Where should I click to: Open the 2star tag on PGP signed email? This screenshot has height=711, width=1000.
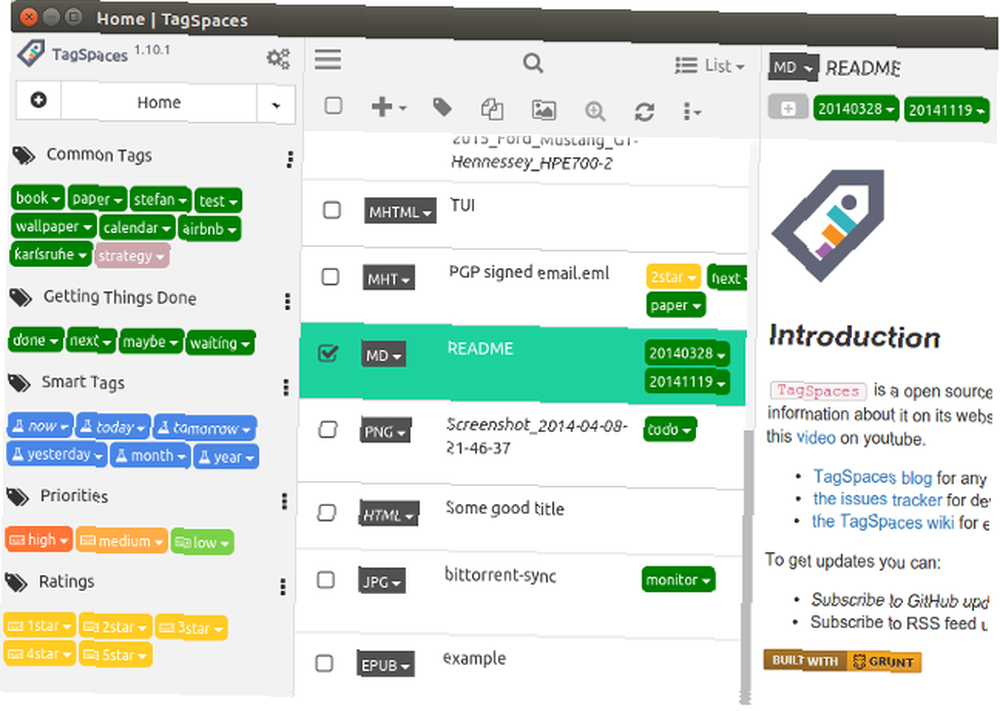tap(673, 277)
